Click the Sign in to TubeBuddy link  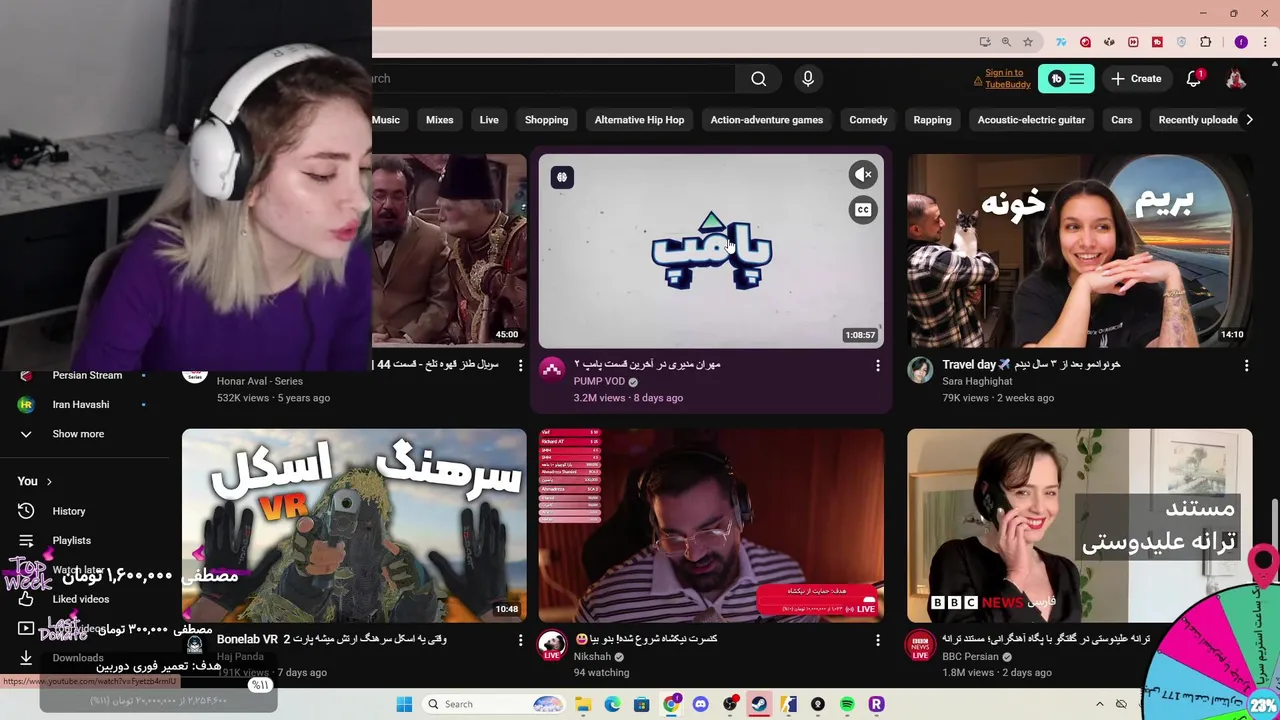click(1008, 79)
